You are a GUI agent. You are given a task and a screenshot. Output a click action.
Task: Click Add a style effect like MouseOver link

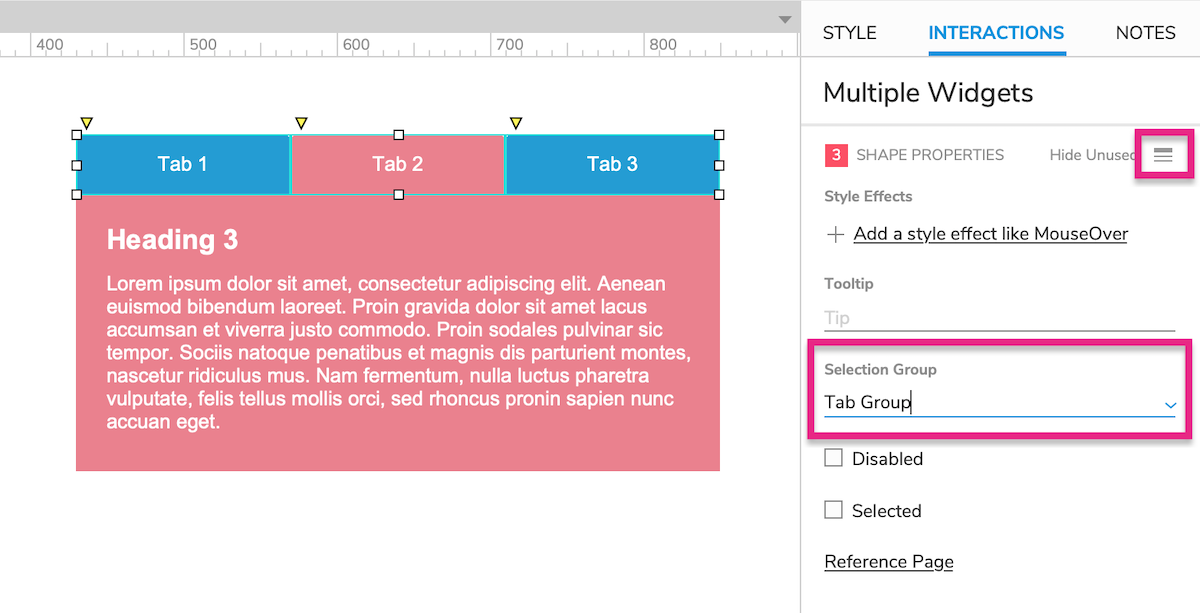[x=990, y=234]
